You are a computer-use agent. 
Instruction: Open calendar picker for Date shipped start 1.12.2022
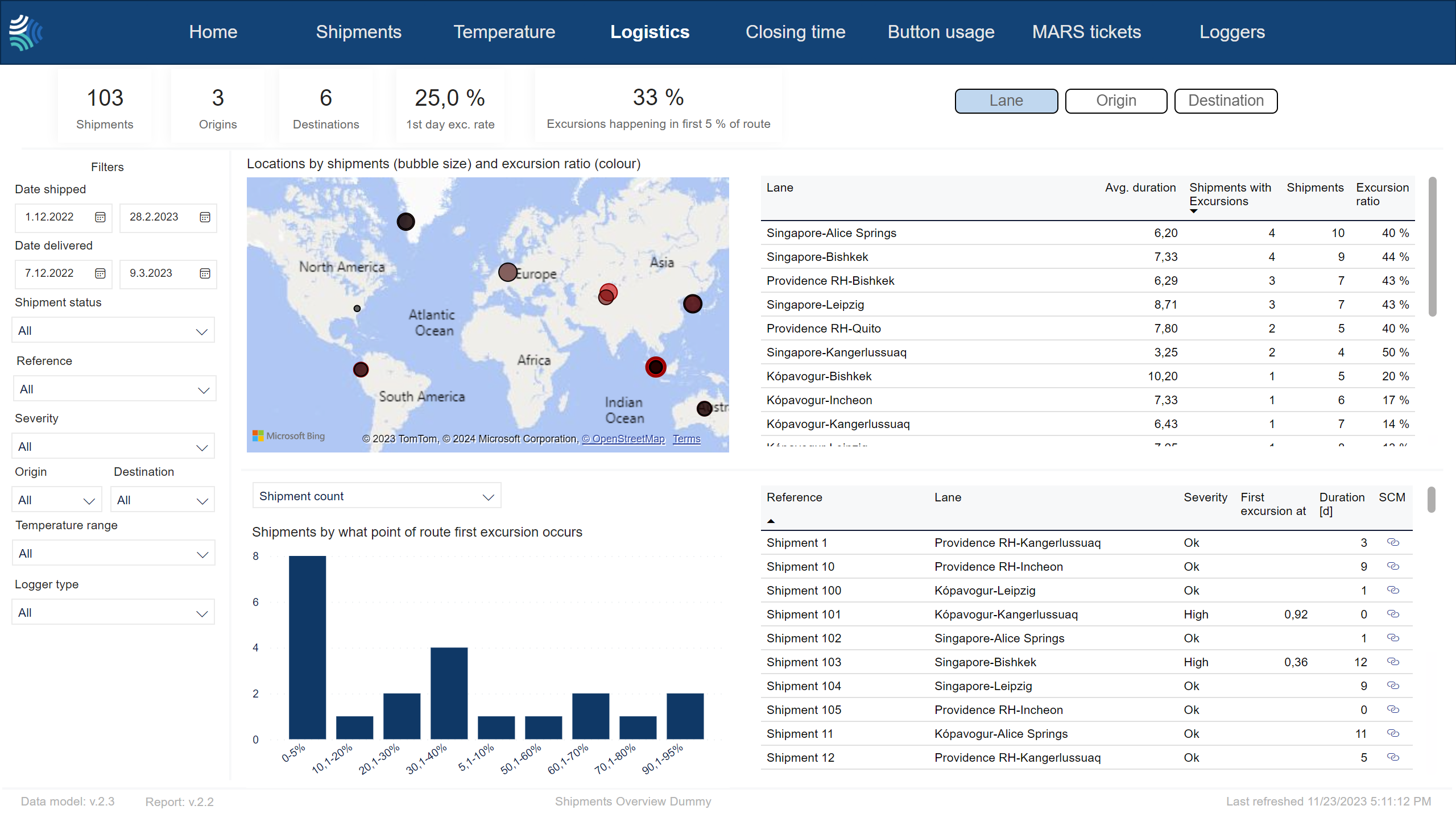click(x=100, y=217)
